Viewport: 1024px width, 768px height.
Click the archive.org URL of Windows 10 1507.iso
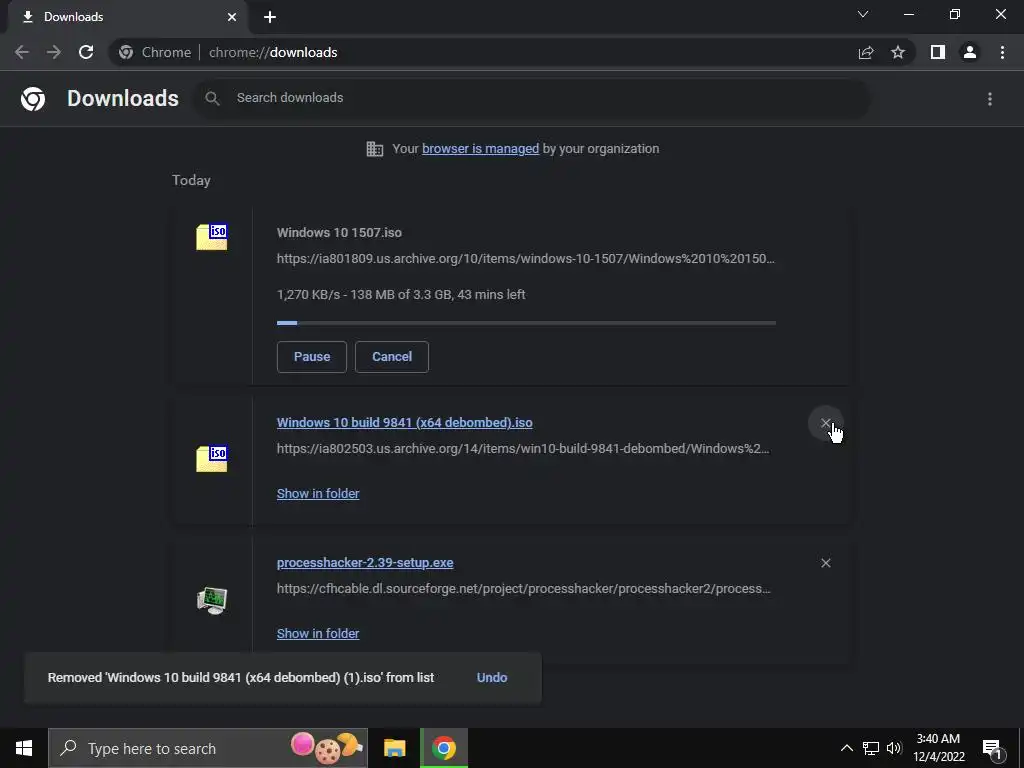click(526, 259)
